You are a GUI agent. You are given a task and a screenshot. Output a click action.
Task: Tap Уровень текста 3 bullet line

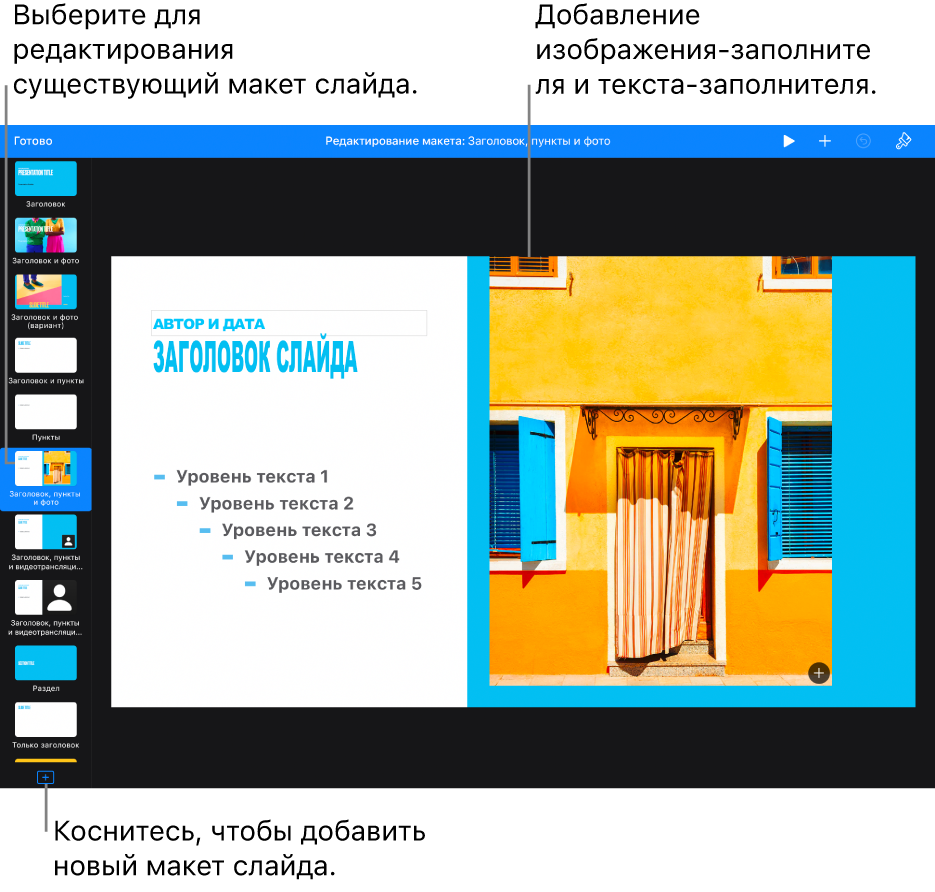coord(288,530)
